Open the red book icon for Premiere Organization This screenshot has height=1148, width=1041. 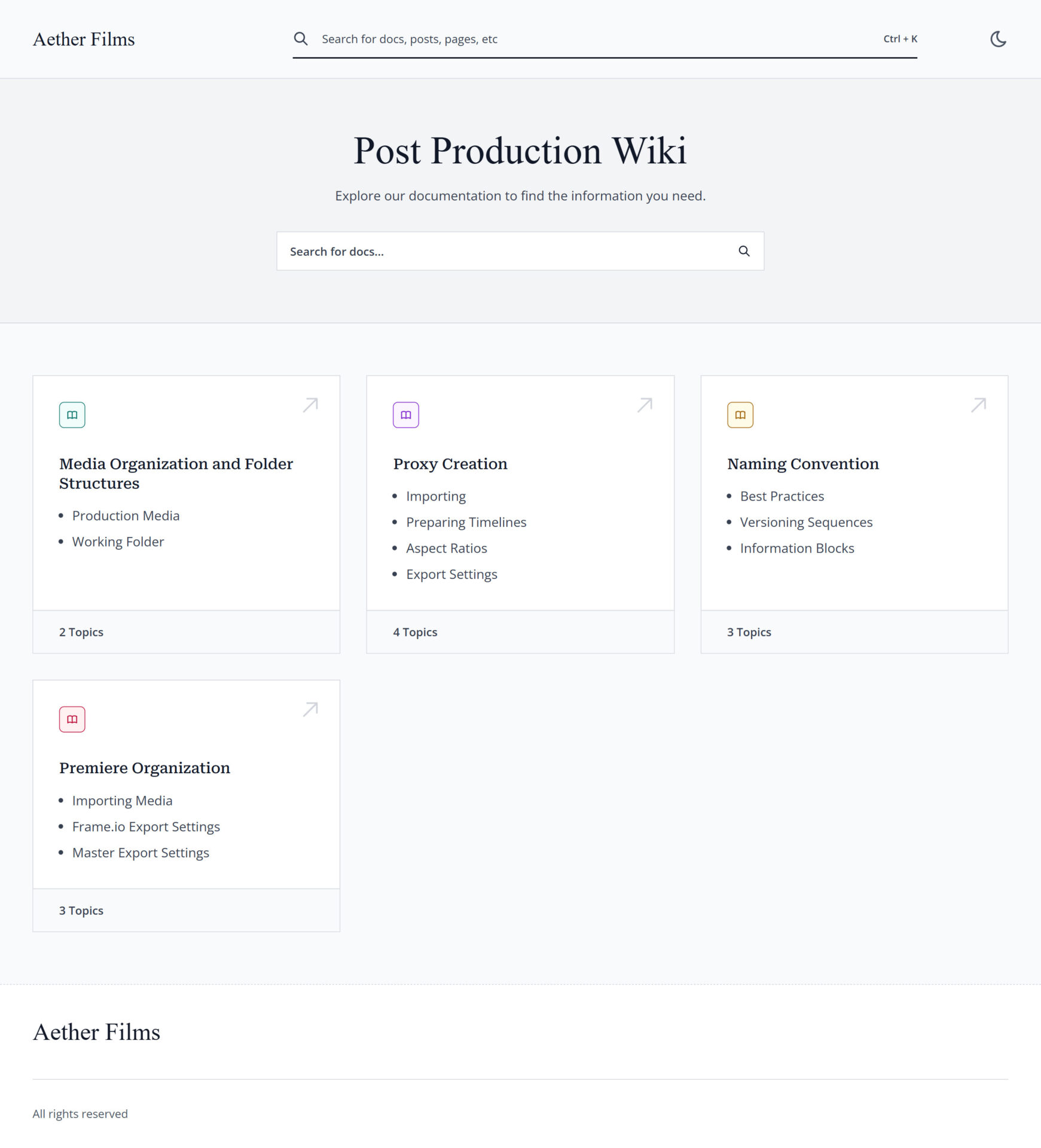(72, 719)
